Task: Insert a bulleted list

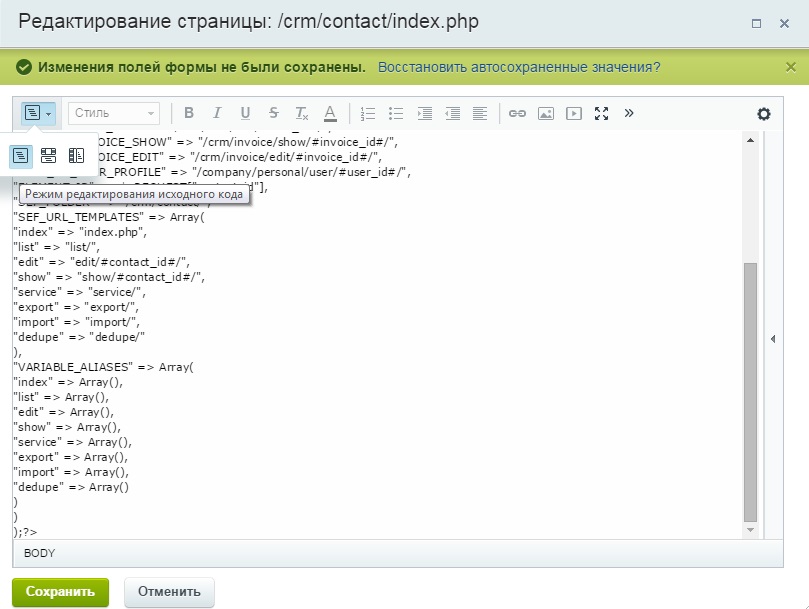Action: (x=396, y=114)
